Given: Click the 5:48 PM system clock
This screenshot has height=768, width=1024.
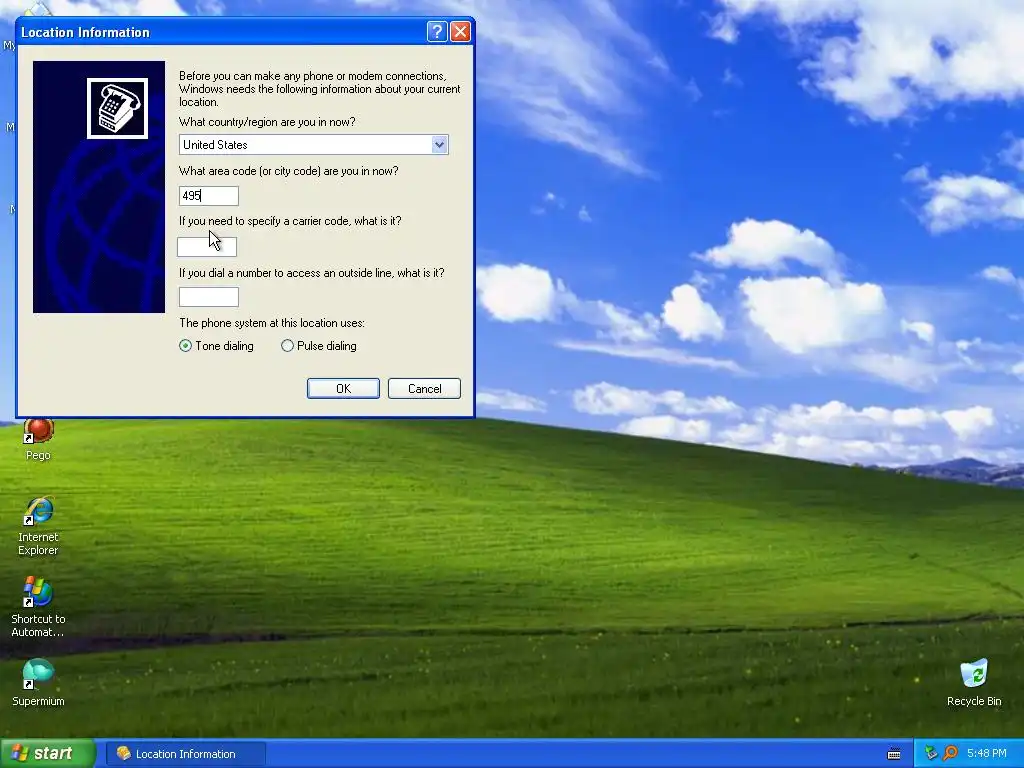Looking at the screenshot, I should (986, 754).
